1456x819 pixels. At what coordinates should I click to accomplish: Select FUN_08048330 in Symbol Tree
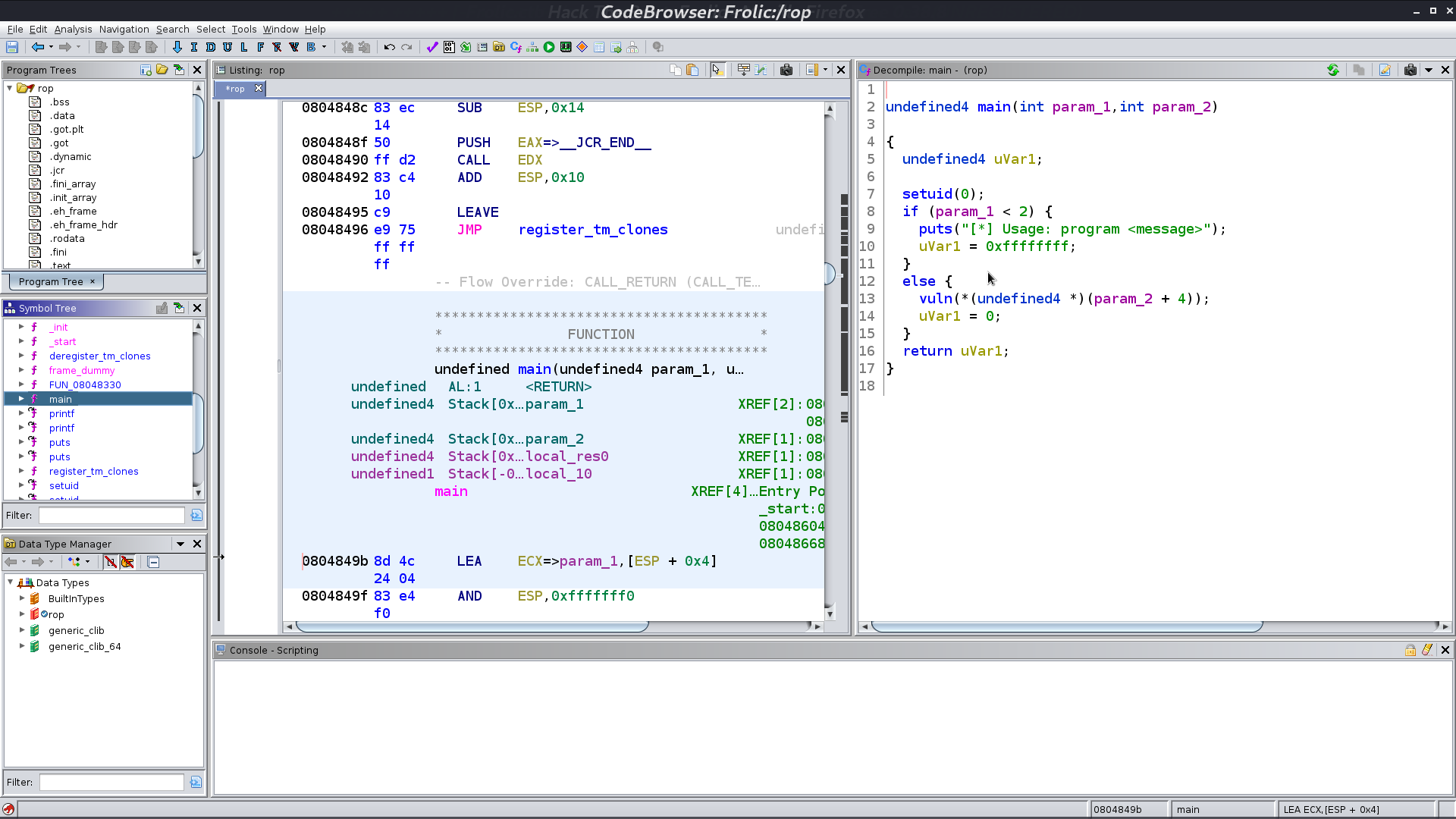(85, 384)
